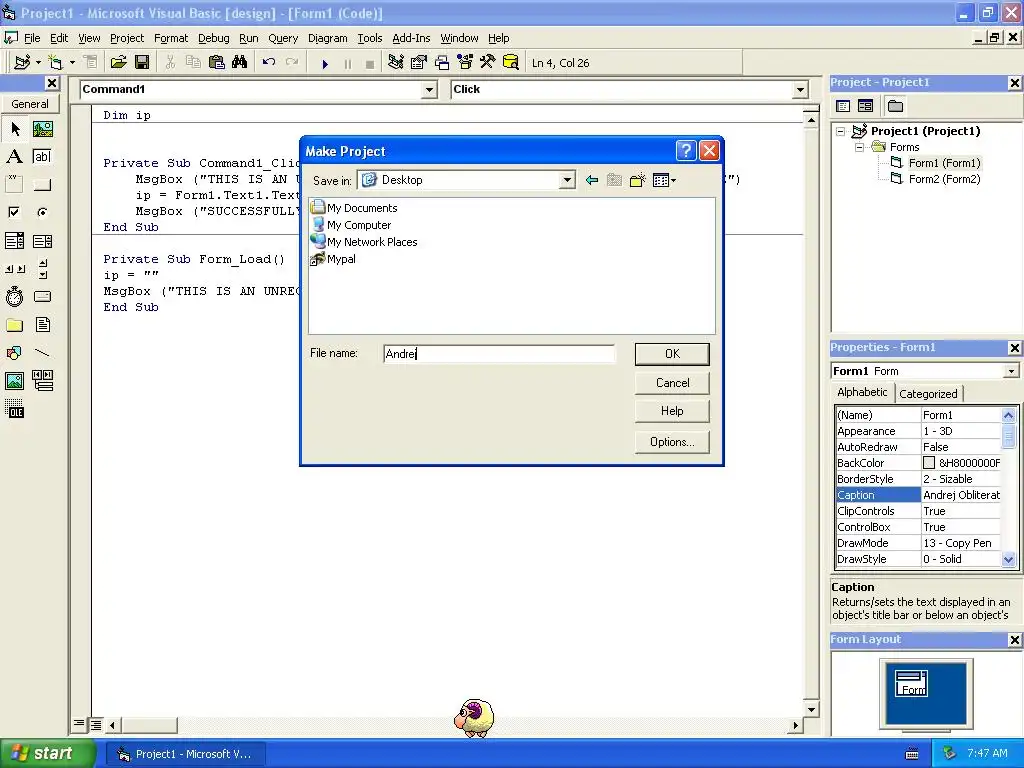Select My Documents in the file list
Screen dimensions: 1024x768
[x=355, y=208]
